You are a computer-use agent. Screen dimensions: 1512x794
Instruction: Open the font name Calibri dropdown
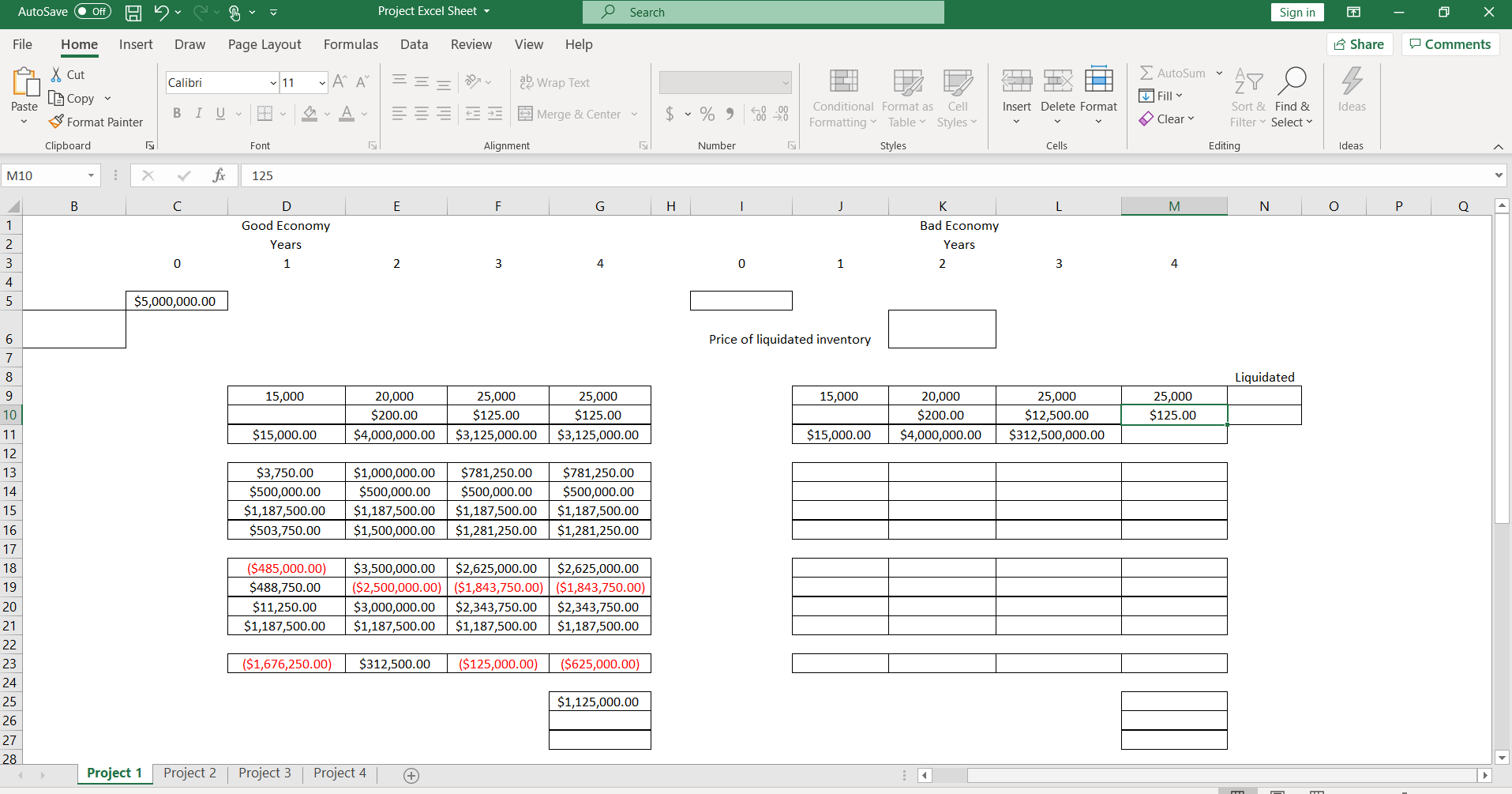pos(273,83)
